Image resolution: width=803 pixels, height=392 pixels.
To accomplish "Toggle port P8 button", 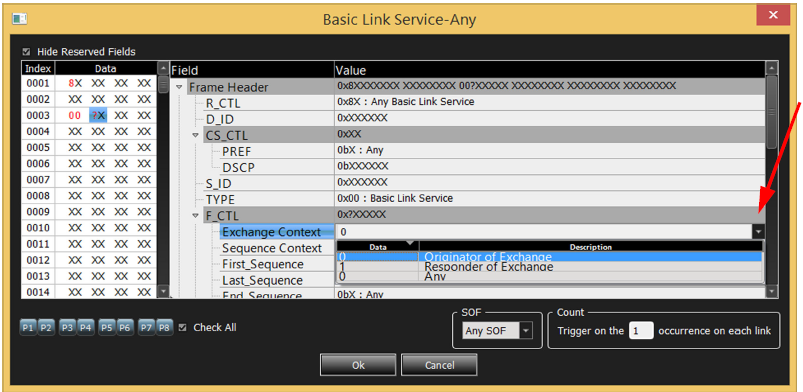I will coord(164,327).
